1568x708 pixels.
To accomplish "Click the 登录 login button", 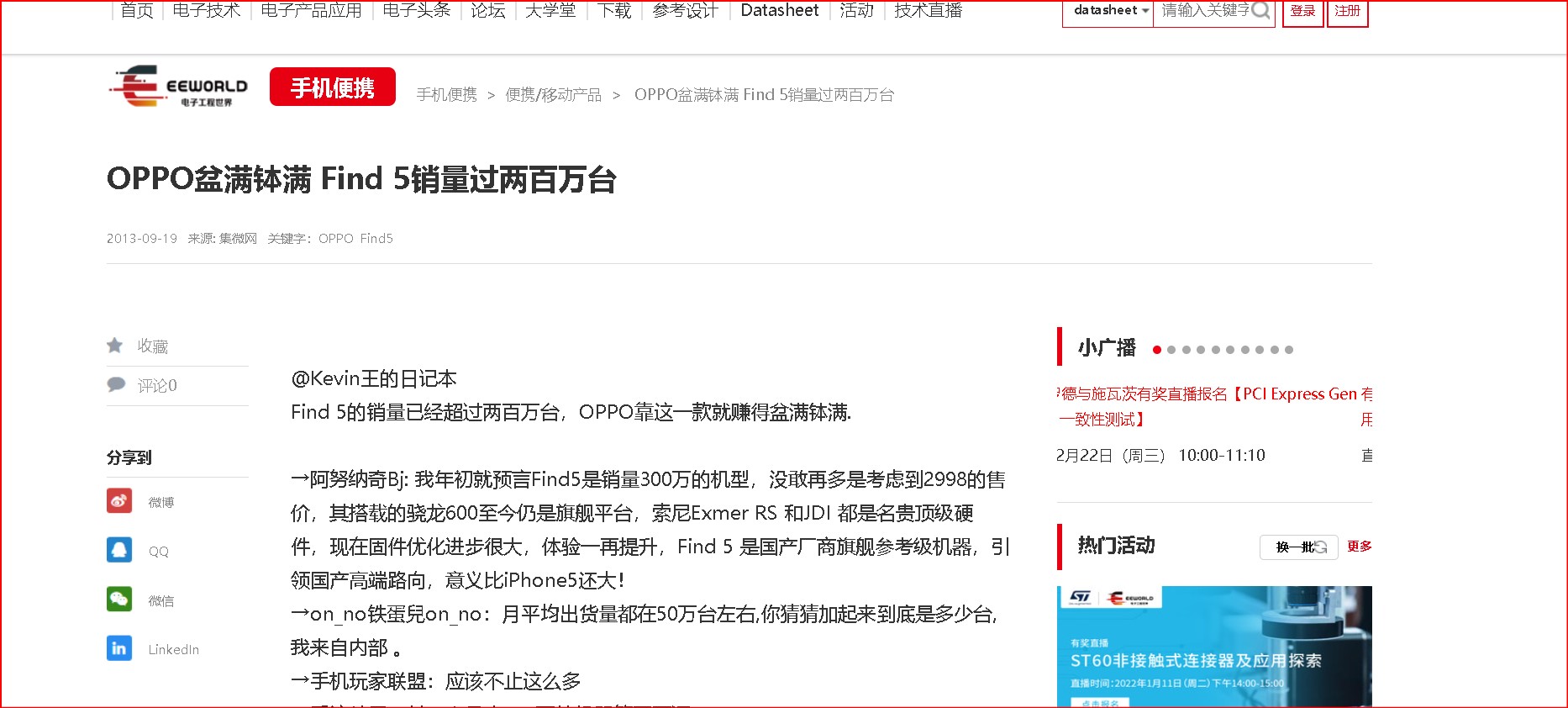I will [1302, 11].
